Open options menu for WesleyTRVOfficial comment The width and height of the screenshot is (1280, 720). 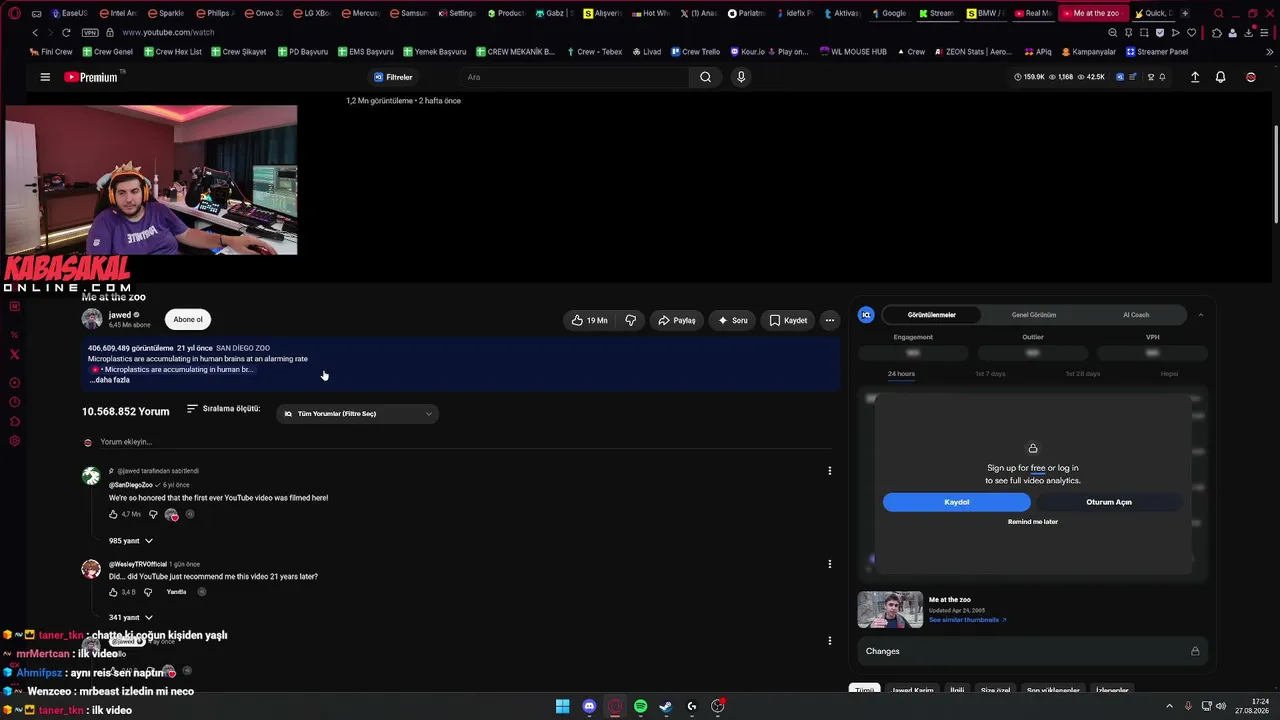(829, 564)
